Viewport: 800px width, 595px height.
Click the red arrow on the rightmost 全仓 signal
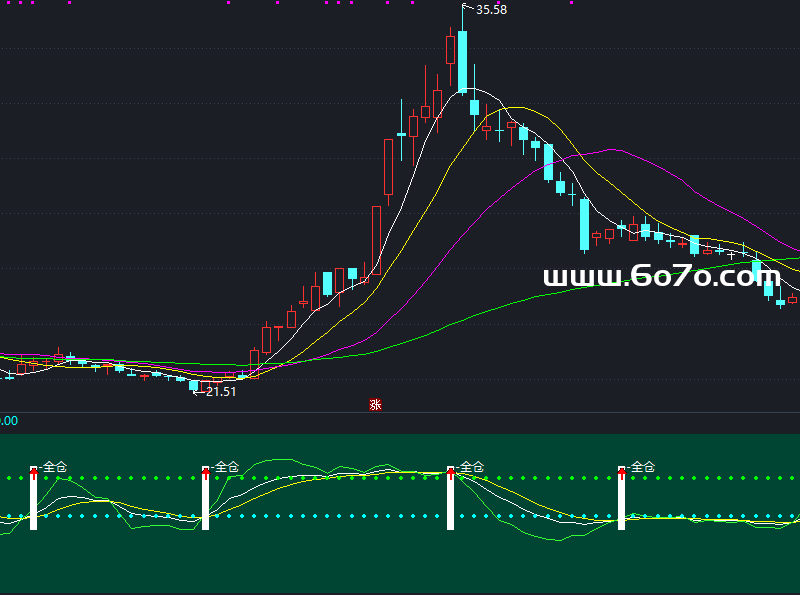coord(621,470)
